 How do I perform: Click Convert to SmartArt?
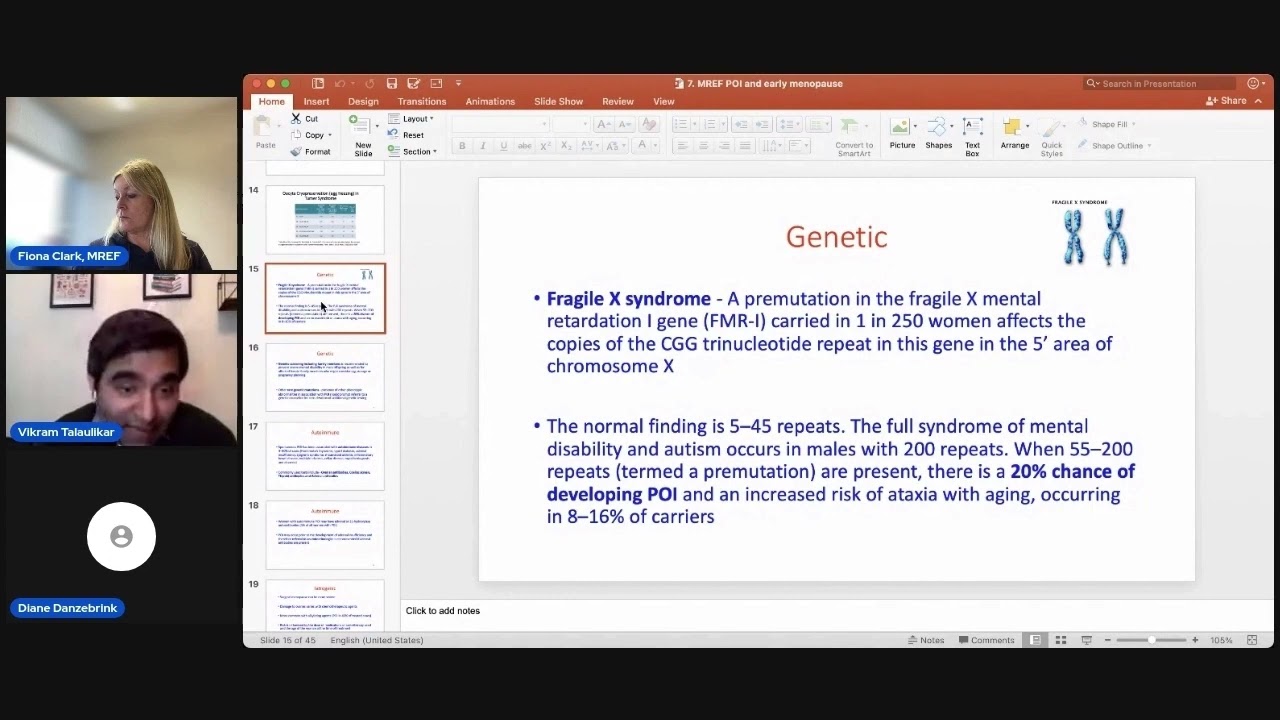(854, 137)
